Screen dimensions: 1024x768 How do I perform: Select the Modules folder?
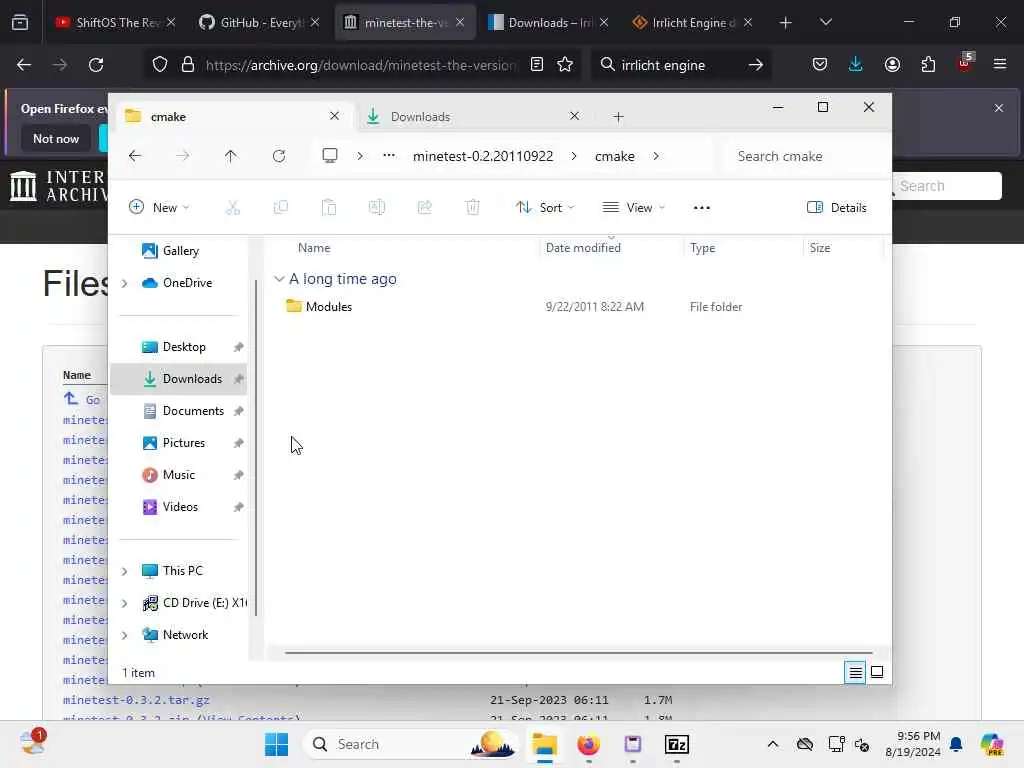click(328, 307)
